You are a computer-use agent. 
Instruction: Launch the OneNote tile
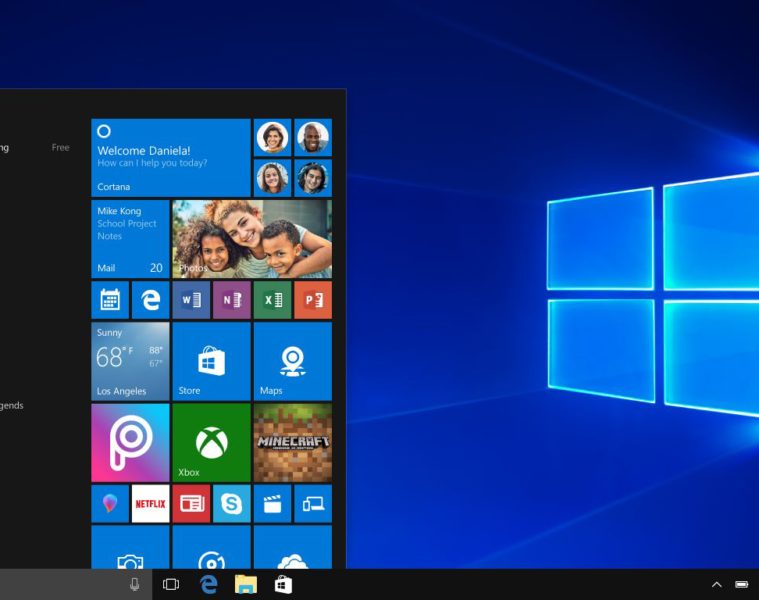point(231,299)
